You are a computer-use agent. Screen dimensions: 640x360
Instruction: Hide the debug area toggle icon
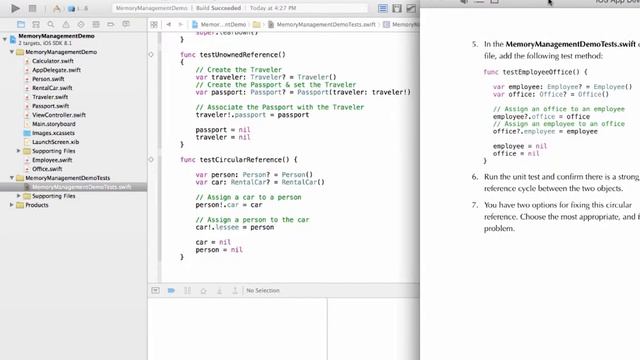pyautogui.click(x=156, y=291)
